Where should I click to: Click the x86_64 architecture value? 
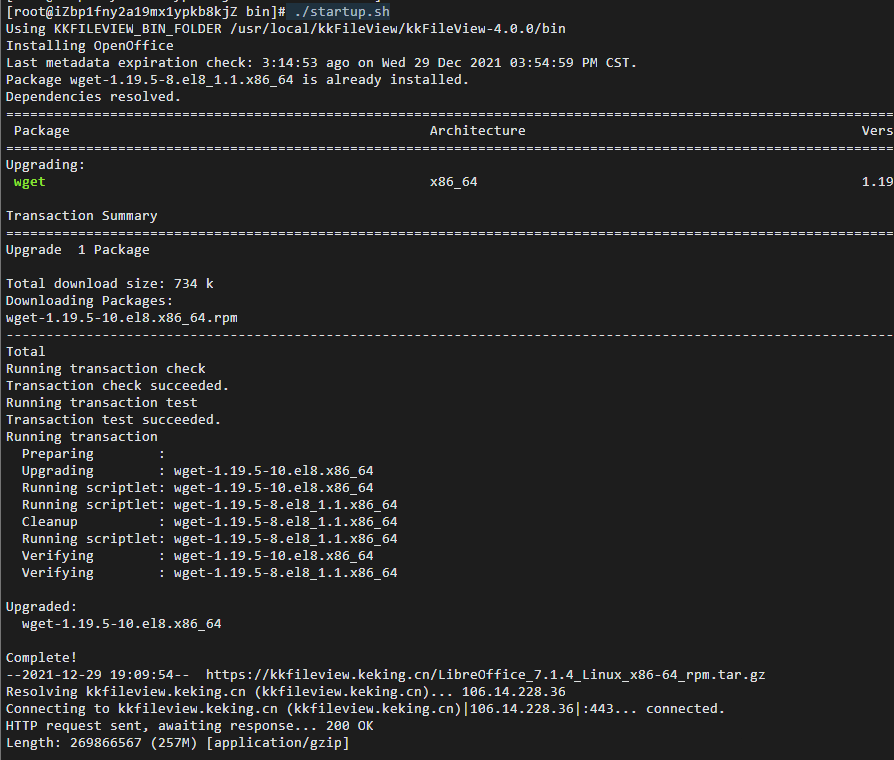point(454,182)
